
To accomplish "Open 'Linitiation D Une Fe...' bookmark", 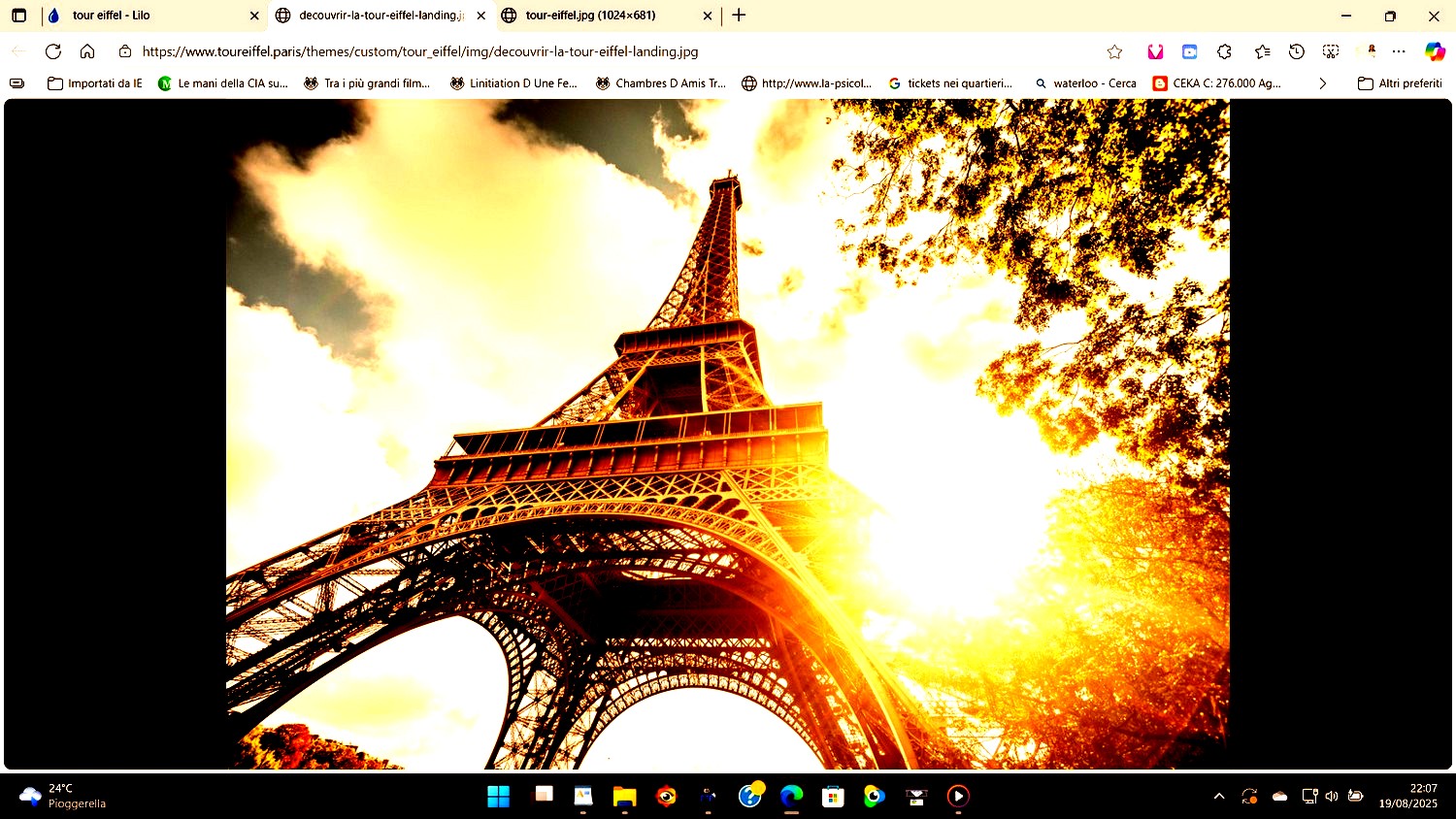I will pyautogui.click(x=513, y=83).
